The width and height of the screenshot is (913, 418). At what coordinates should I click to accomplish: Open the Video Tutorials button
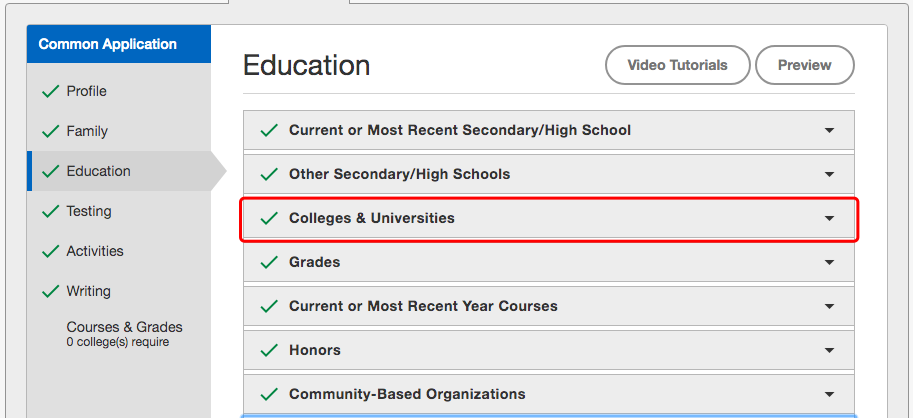(x=678, y=65)
